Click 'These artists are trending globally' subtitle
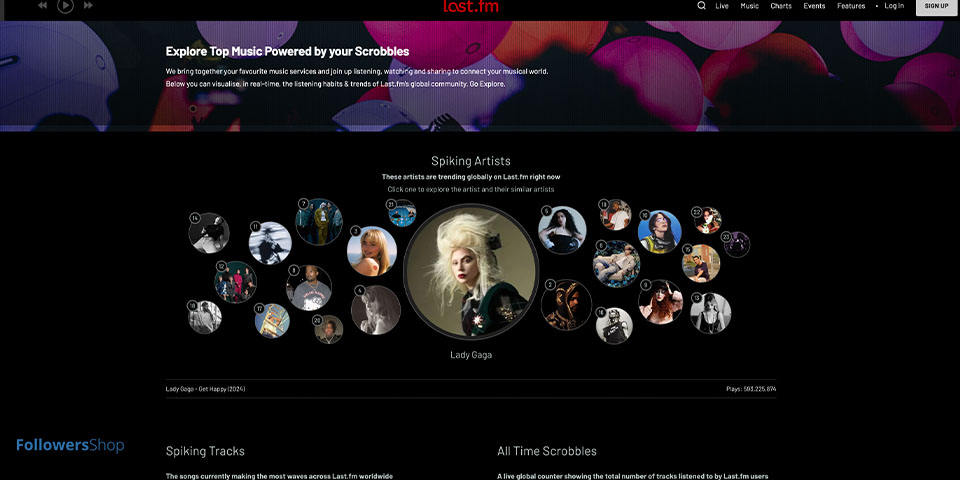Screen dimensions: 960x480 pyautogui.click(x=471, y=177)
